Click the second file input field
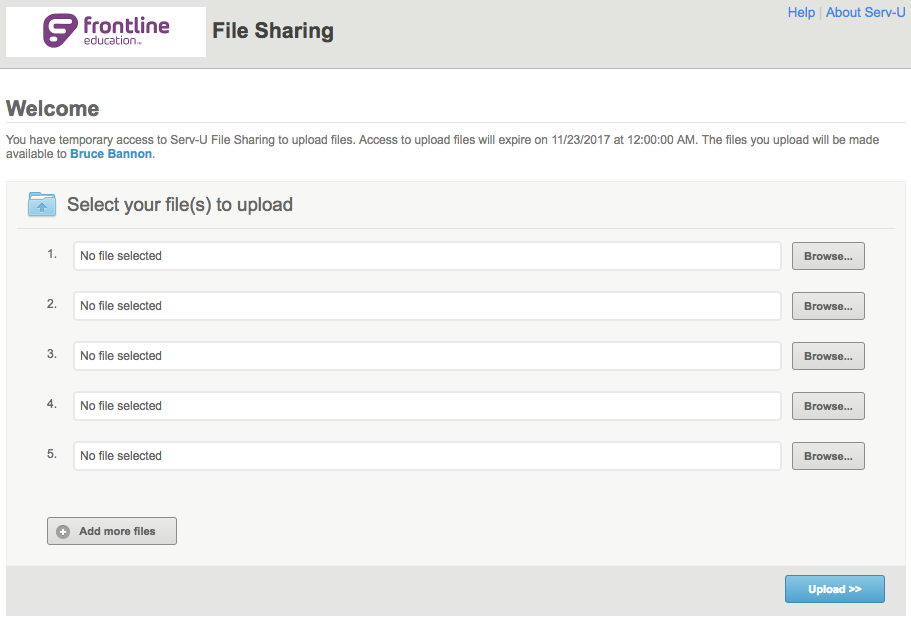The height and width of the screenshot is (622, 911). pyautogui.click(x=427, y=306)
